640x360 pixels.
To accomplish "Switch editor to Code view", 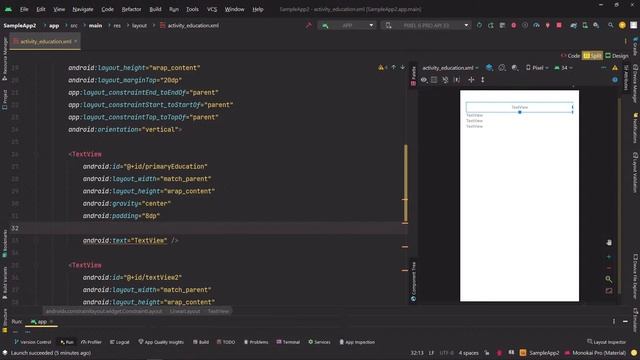I will coord(571,56).
